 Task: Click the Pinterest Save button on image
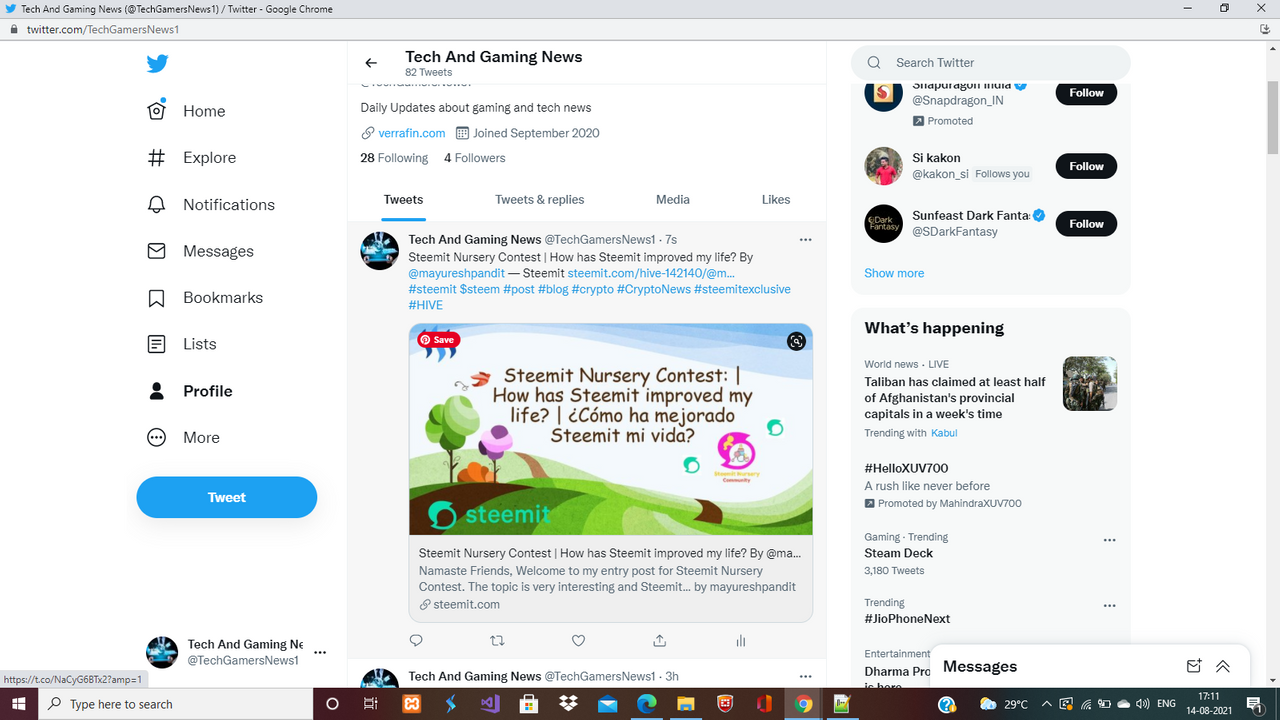pyautogui.click(x=438, y=340)
